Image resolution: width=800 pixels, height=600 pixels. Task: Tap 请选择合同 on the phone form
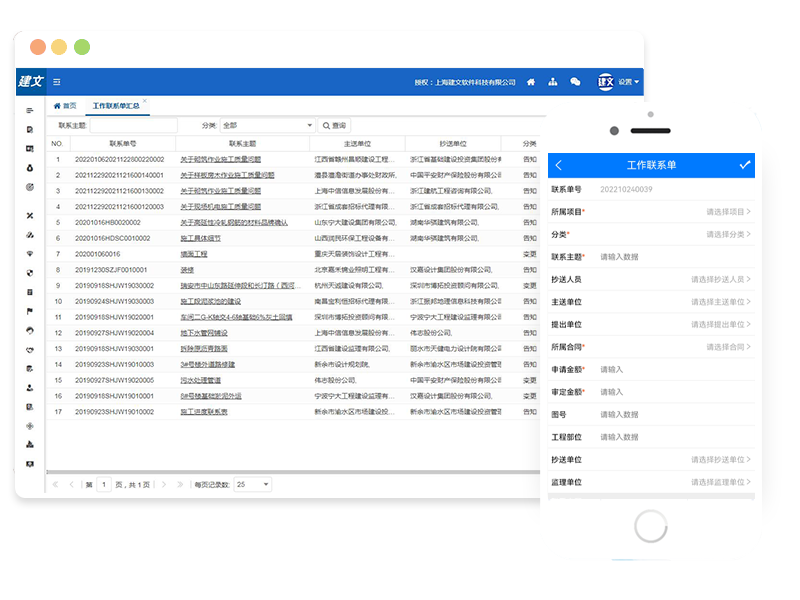[728, 347]
